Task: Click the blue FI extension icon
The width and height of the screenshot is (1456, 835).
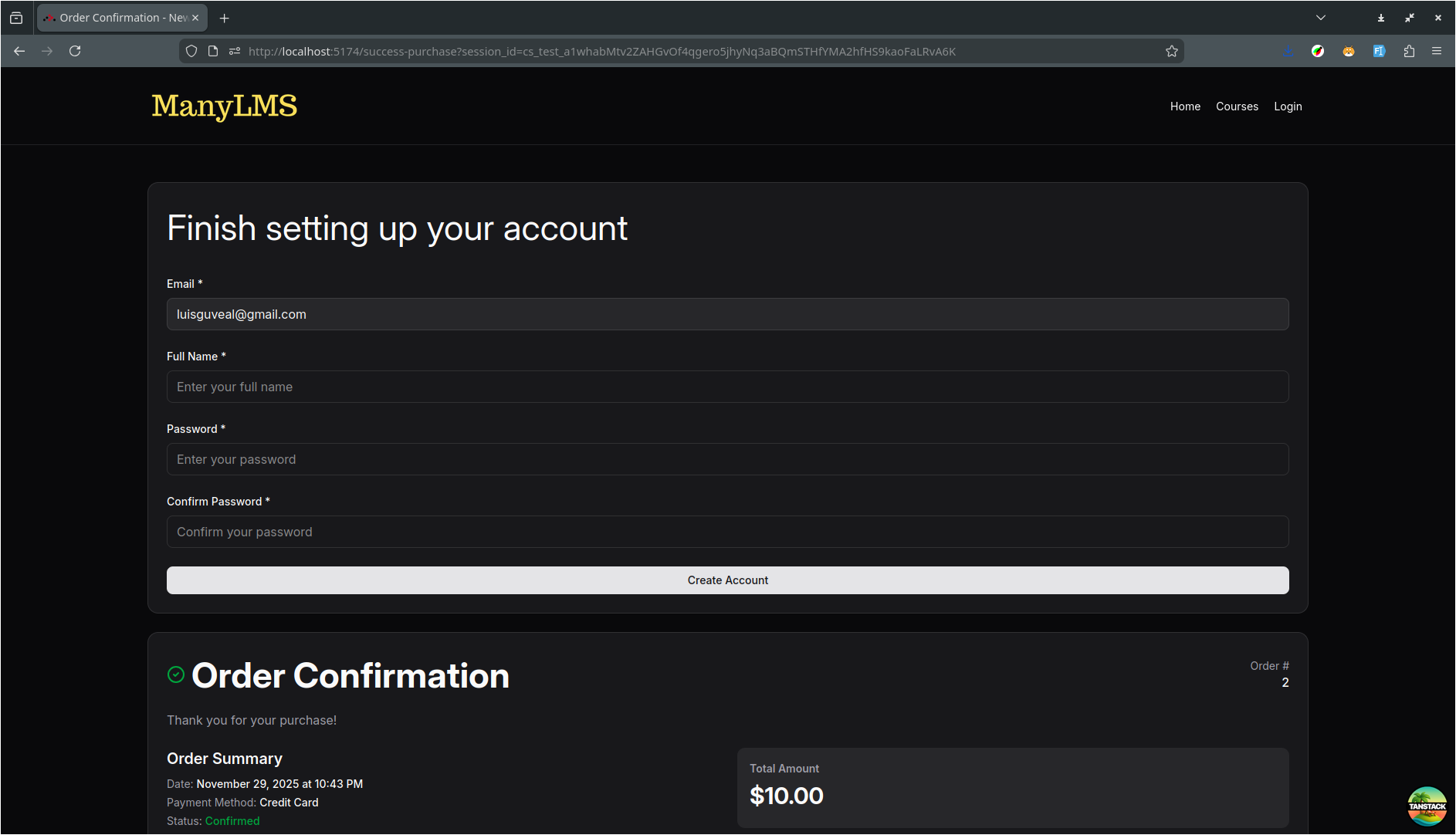Action: [x=1380, y=51]
